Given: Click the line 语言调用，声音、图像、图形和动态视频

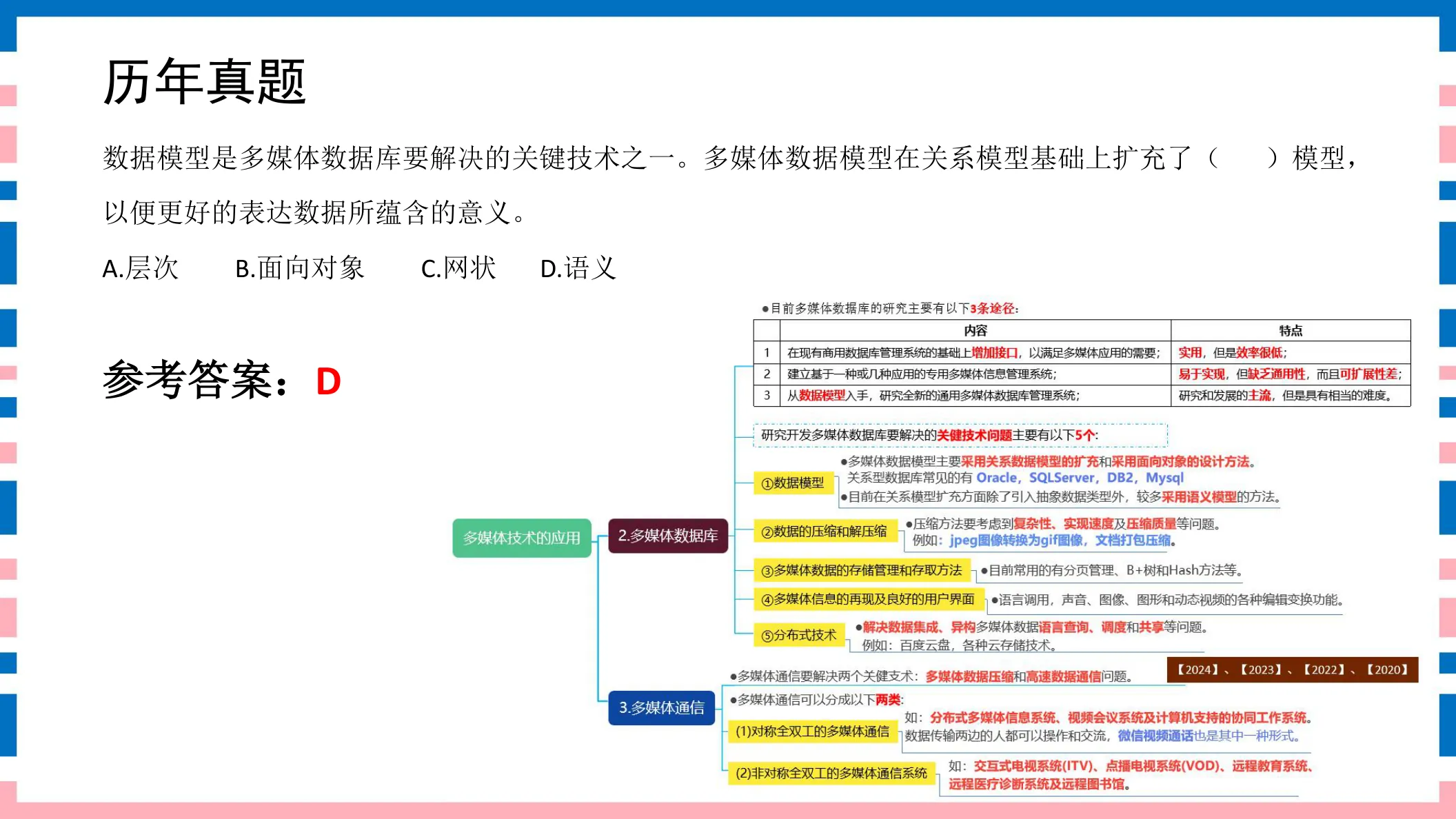Looking at the screenshot, I should point(1168,600).
